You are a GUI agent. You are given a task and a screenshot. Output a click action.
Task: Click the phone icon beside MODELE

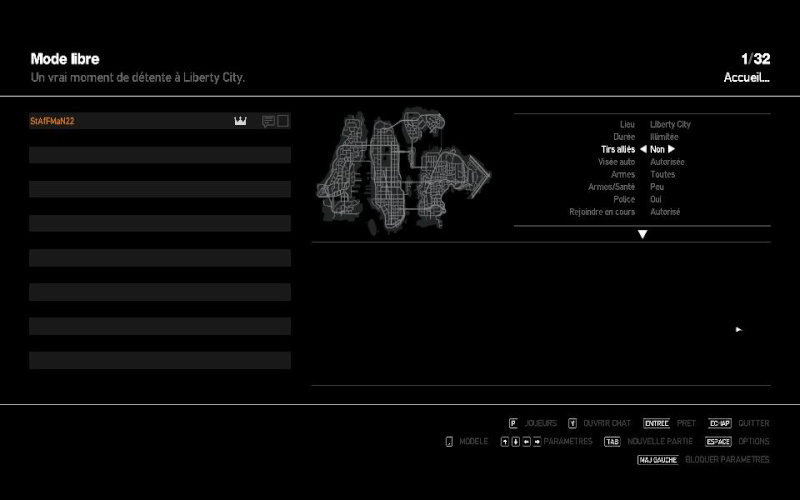click(x=449, y=441)
